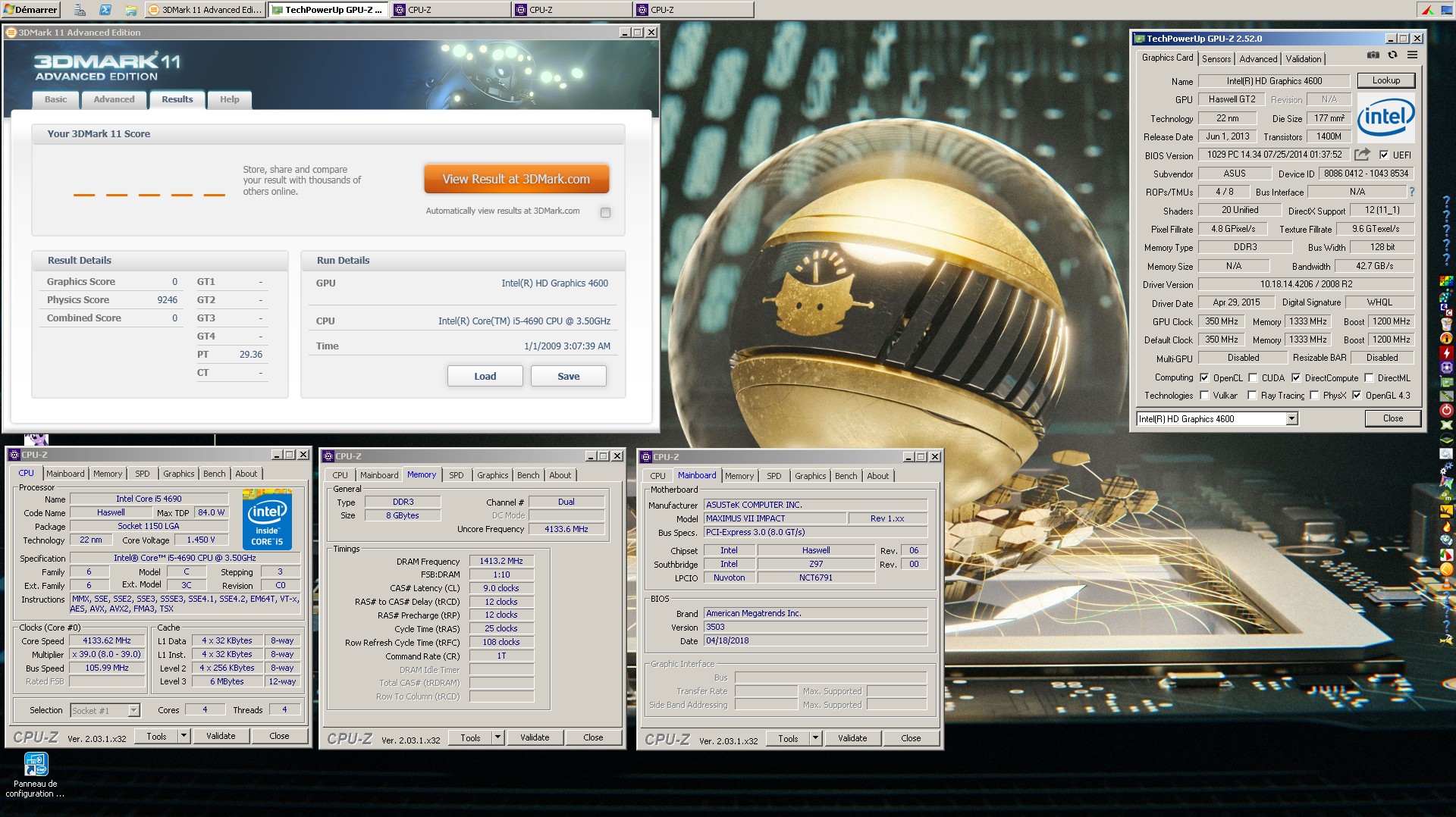
Task: Open the Démarrer start menu
Action: [30, 10]
